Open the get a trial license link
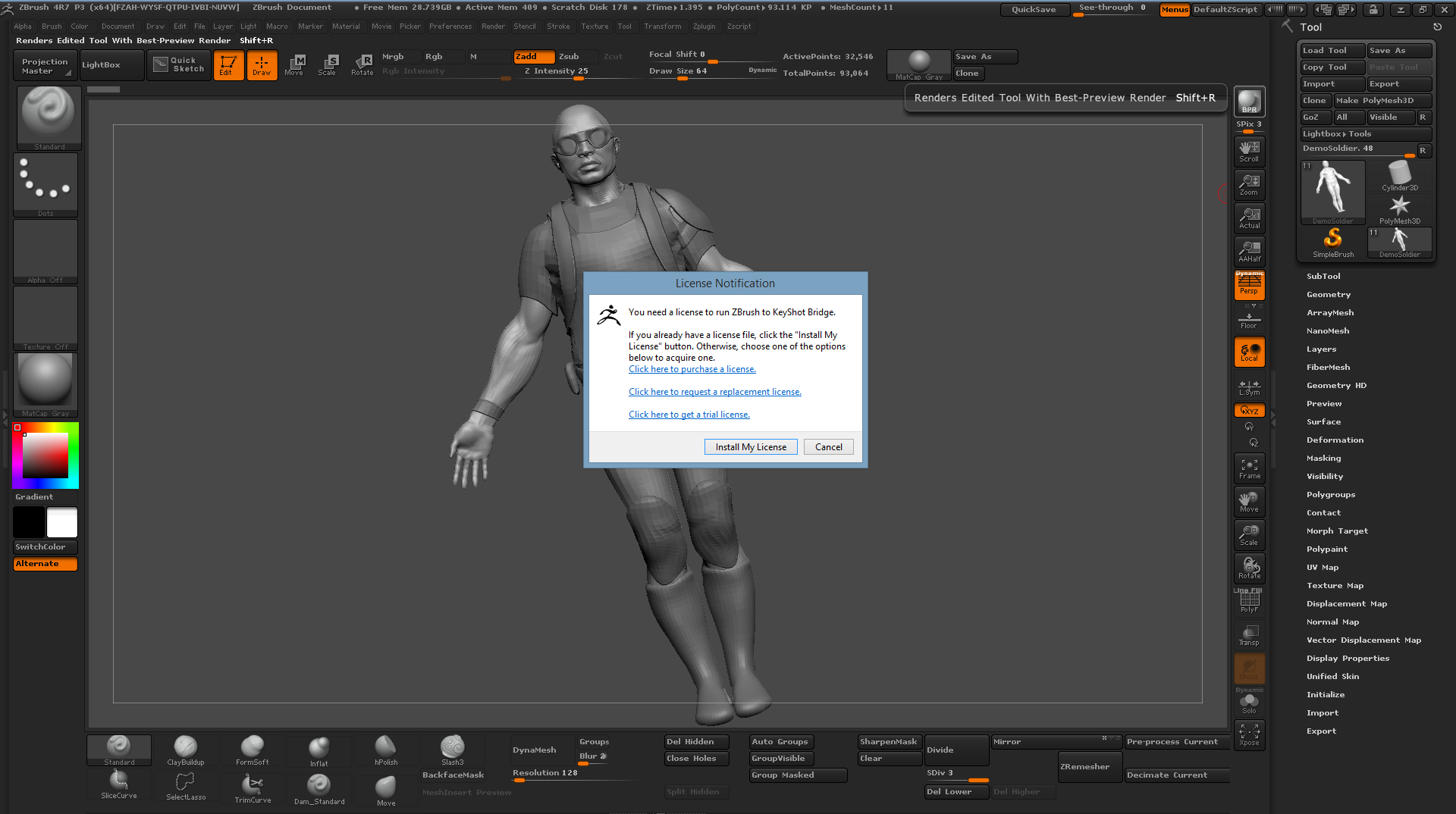 point(689,415)
